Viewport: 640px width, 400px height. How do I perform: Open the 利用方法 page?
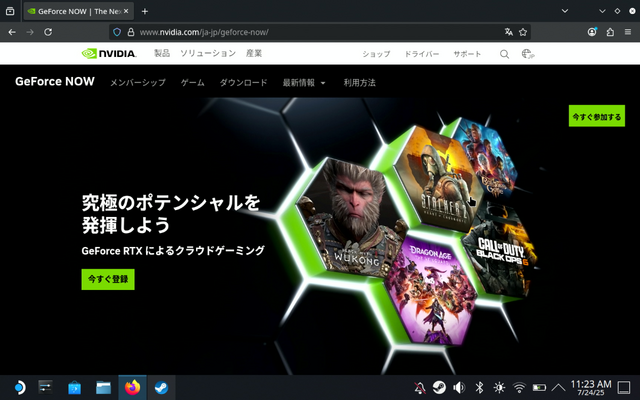[360, 82]
